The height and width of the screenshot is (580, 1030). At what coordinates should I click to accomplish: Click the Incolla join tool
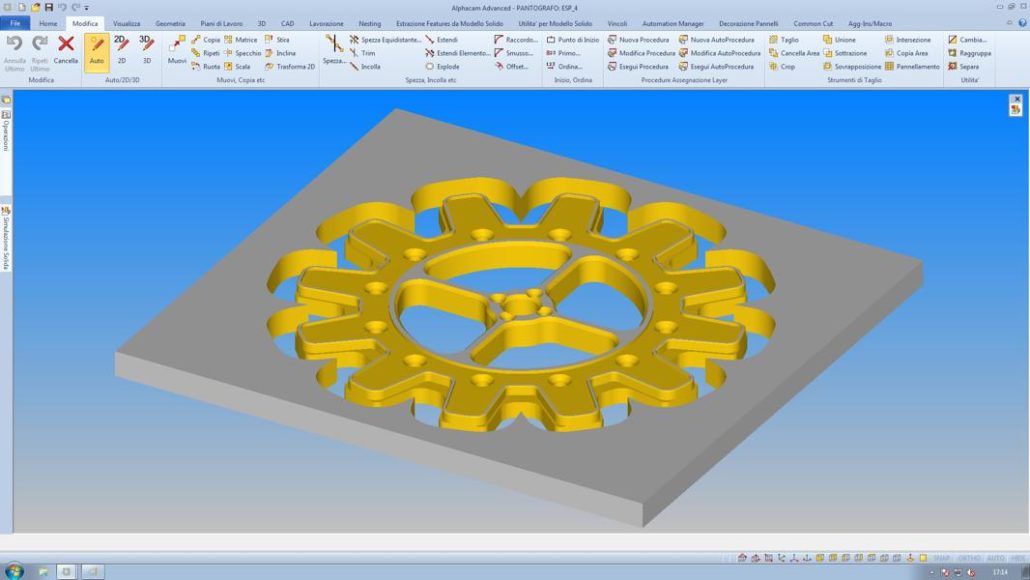pyautogui.click(x=365, y=66)
